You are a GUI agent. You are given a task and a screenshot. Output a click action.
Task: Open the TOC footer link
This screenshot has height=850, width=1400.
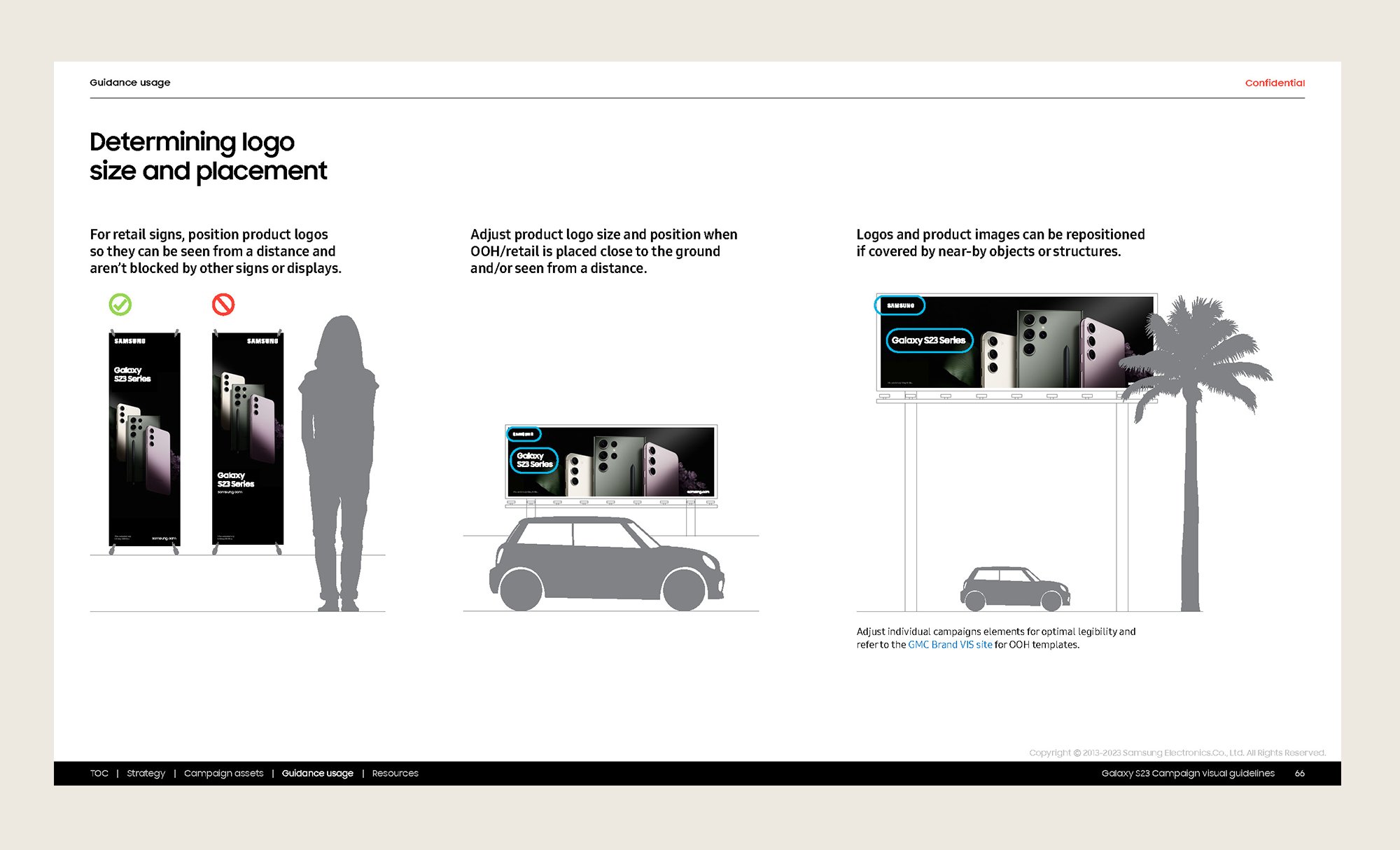tap(99, 773)
